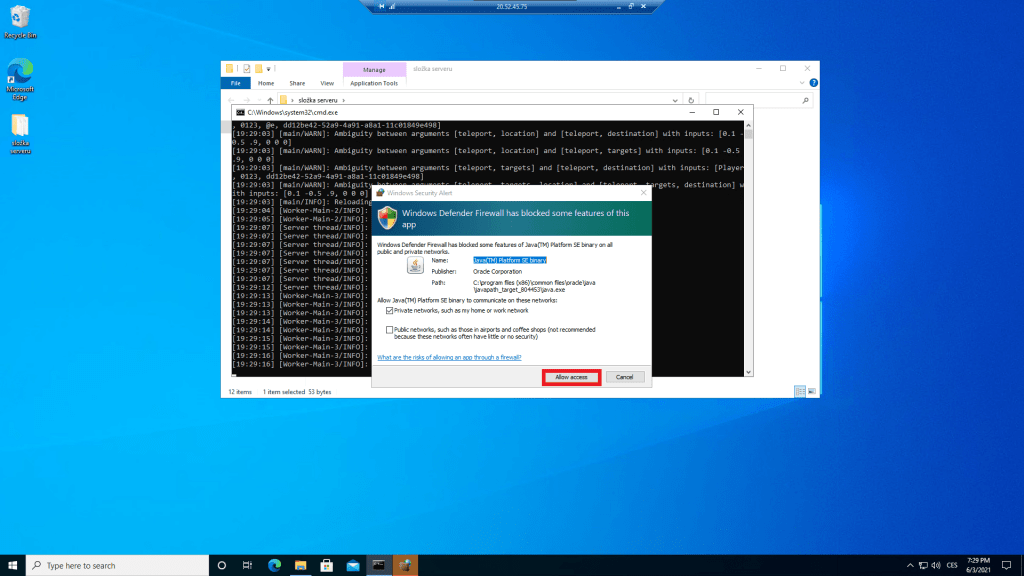This screenshot has width=1024, height=576.
Task: Open the network tray icon
Action: click(x=923, y=566)
